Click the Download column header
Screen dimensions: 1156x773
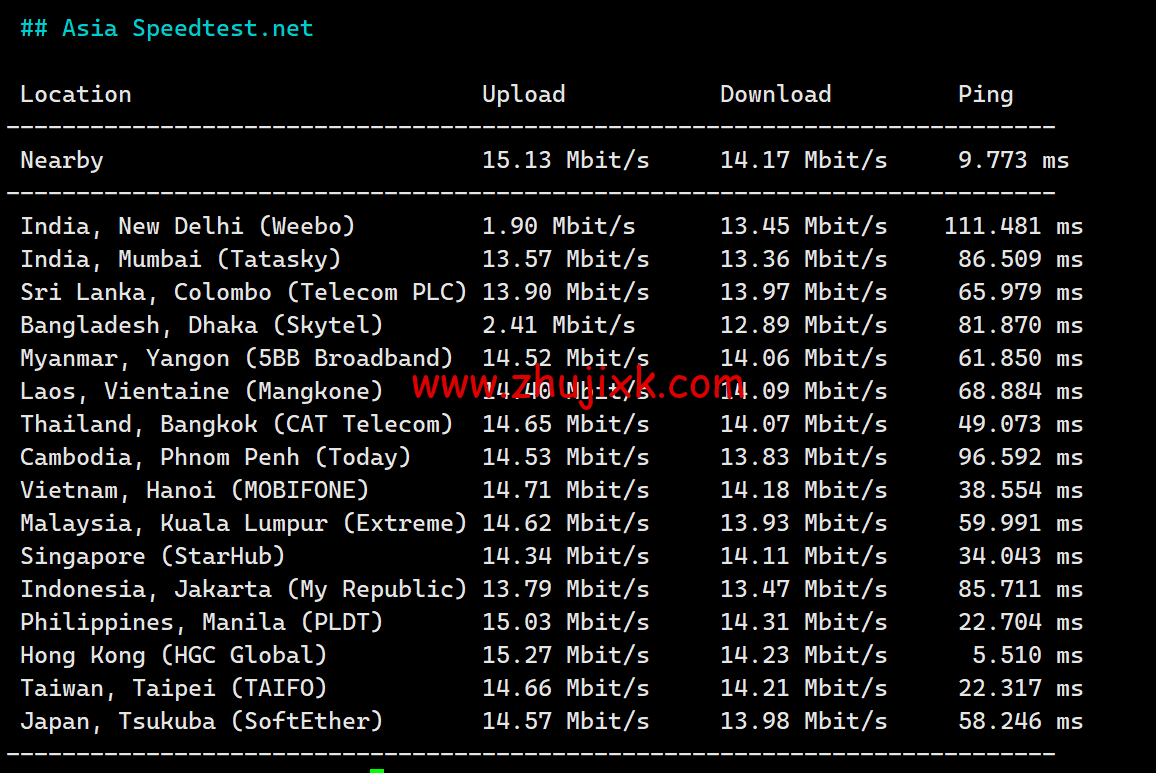click(x=775, y=95)
